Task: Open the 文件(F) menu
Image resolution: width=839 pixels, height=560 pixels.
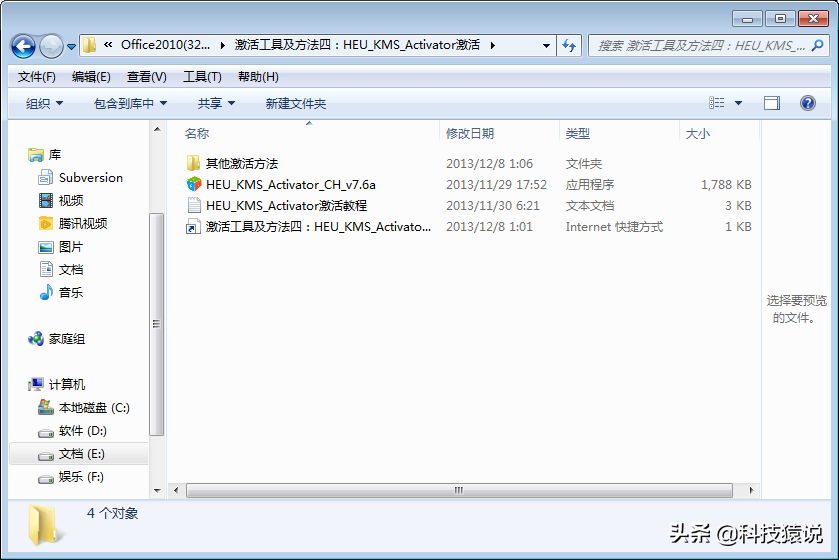Action: coord(36,77)
